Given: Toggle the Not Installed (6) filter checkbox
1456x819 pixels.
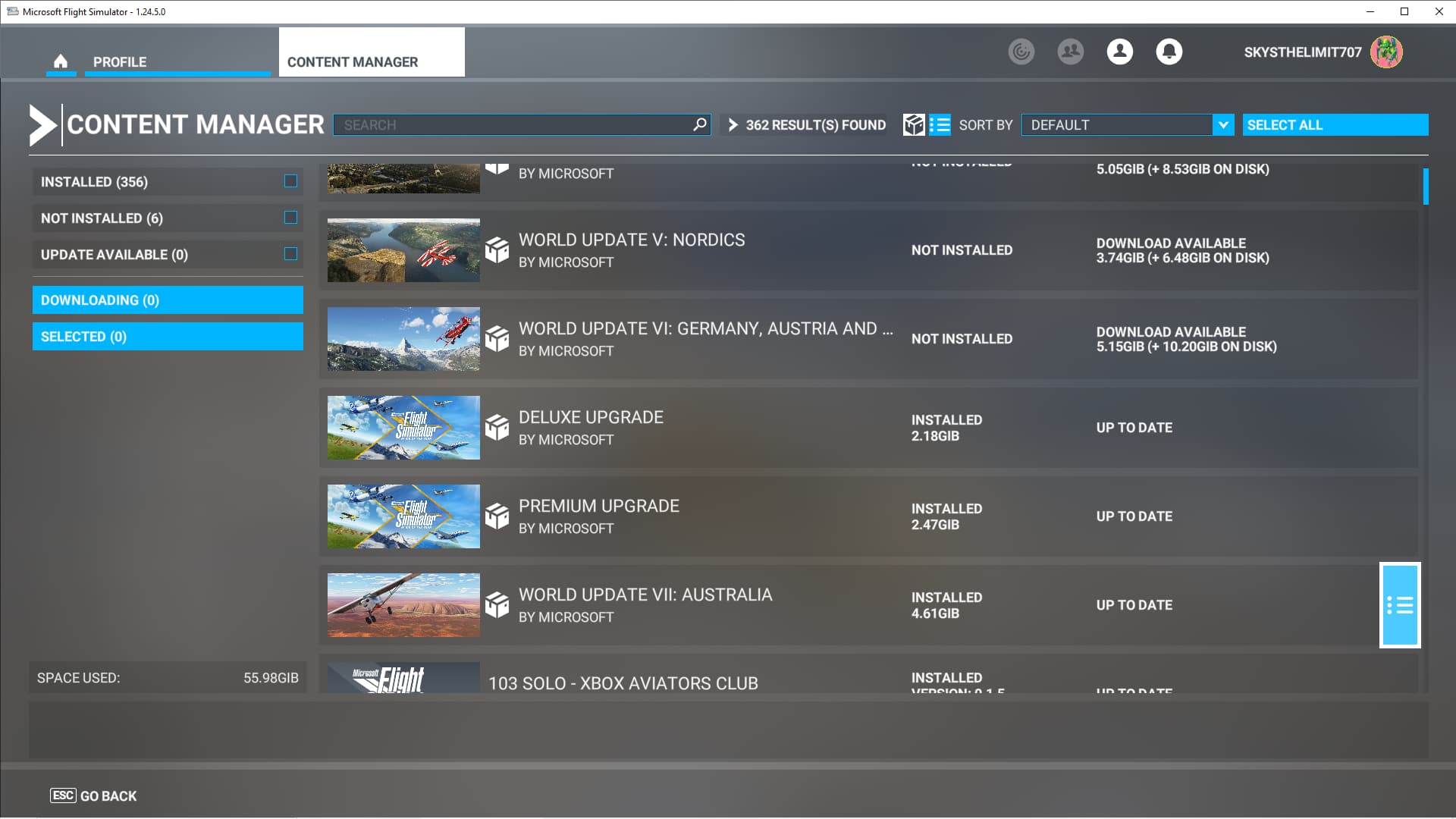Looking at the screenshot, I should pyautogui.click(x=290, y=218).
